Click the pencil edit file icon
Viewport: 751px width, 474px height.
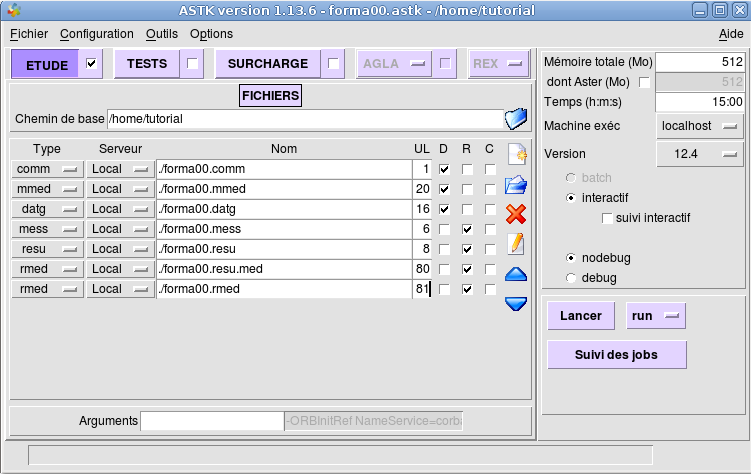[x=516, y=244]
